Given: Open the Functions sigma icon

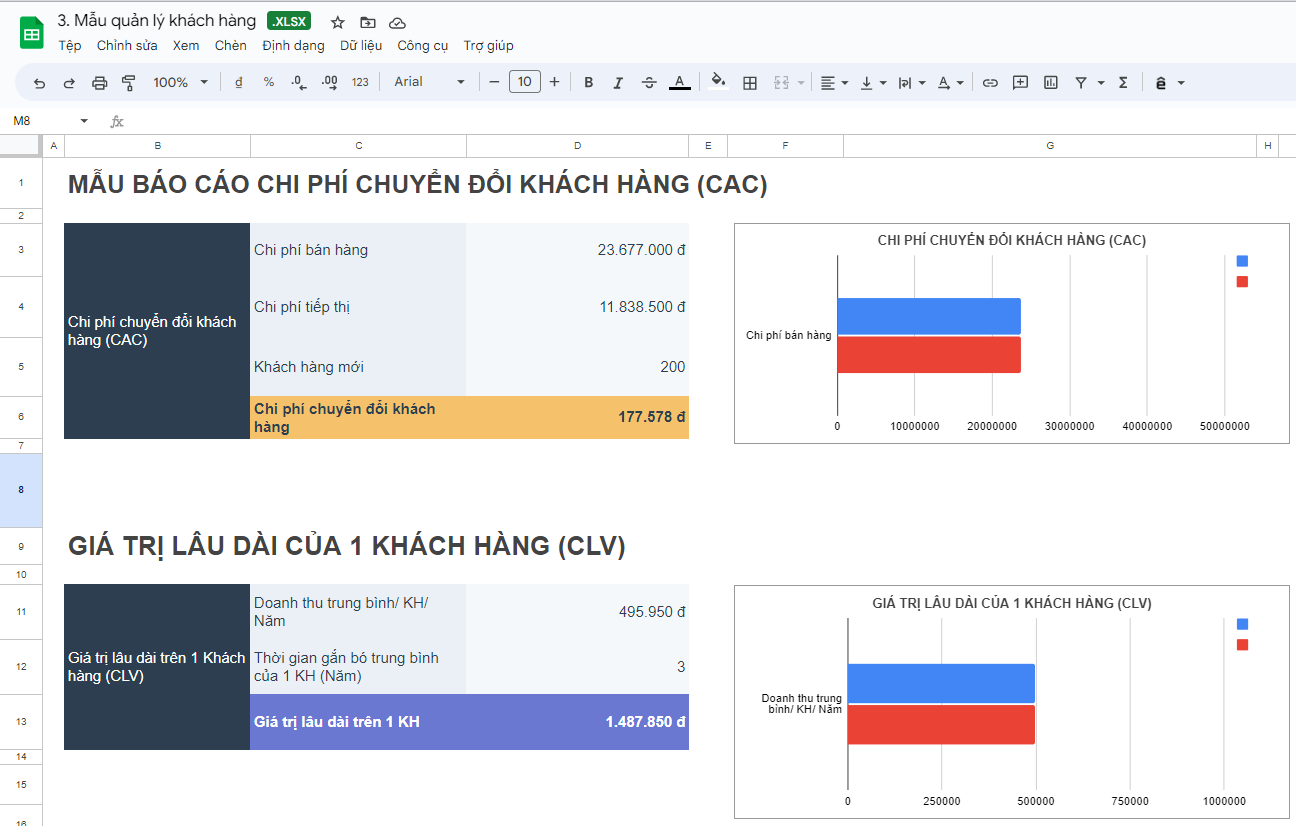Looking at the screenshot, I should 1123,82.
